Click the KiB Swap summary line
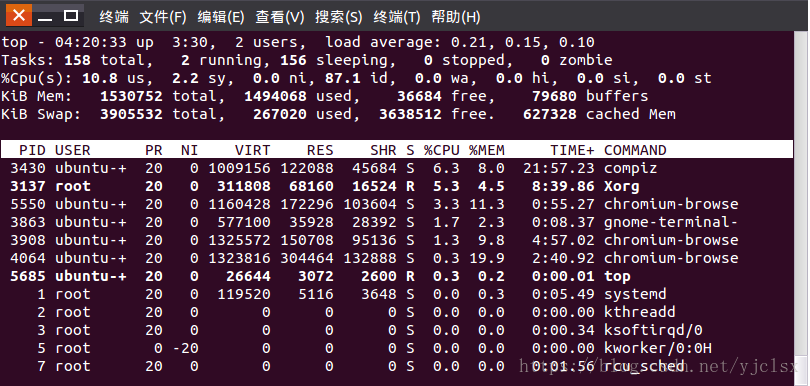 338,114
